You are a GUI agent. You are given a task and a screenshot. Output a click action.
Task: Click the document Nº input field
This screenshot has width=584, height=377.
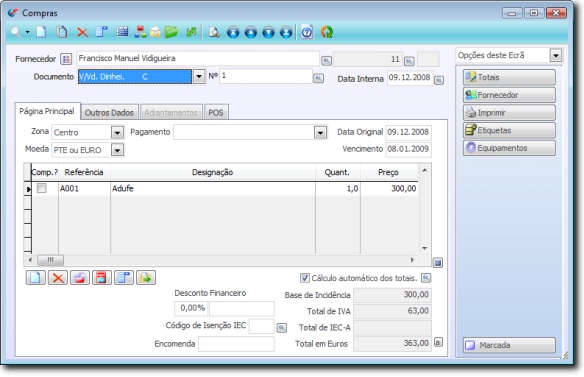click(x=266, y=76)
